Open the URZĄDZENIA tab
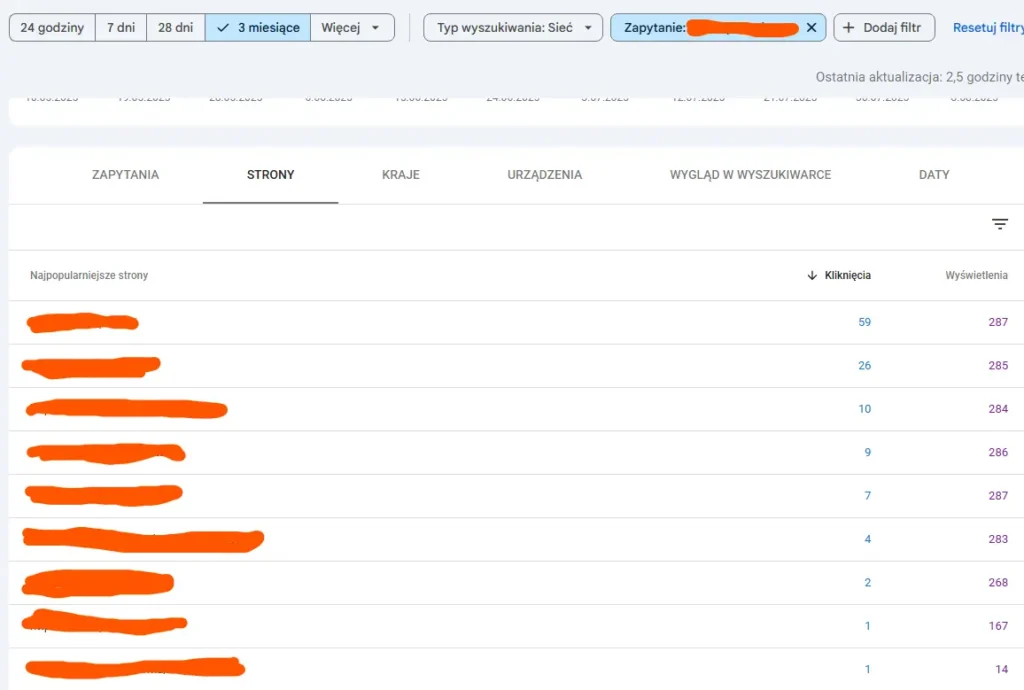 [544, 175]
